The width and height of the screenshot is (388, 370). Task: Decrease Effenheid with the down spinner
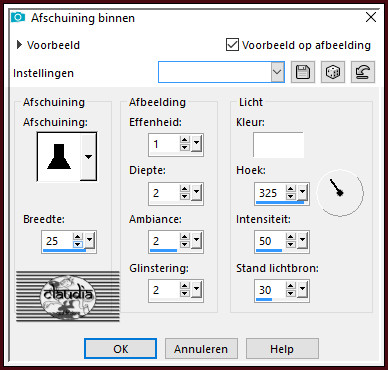point(185,147)
